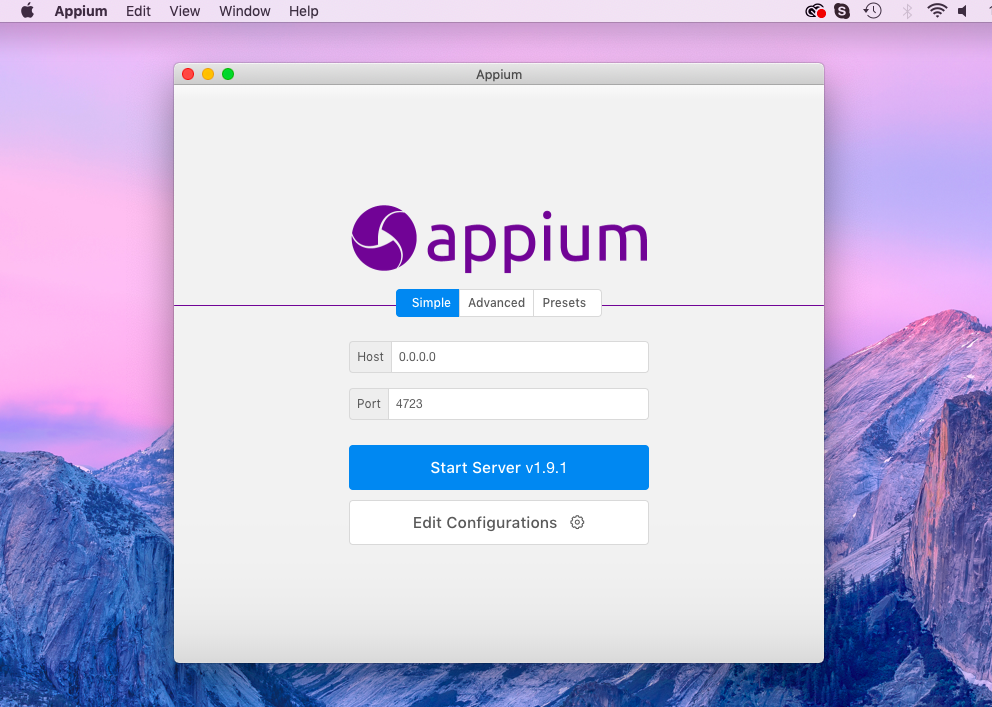This screenshot has width=992, height=707.
Task: Open the View menu
Action: 185,11
